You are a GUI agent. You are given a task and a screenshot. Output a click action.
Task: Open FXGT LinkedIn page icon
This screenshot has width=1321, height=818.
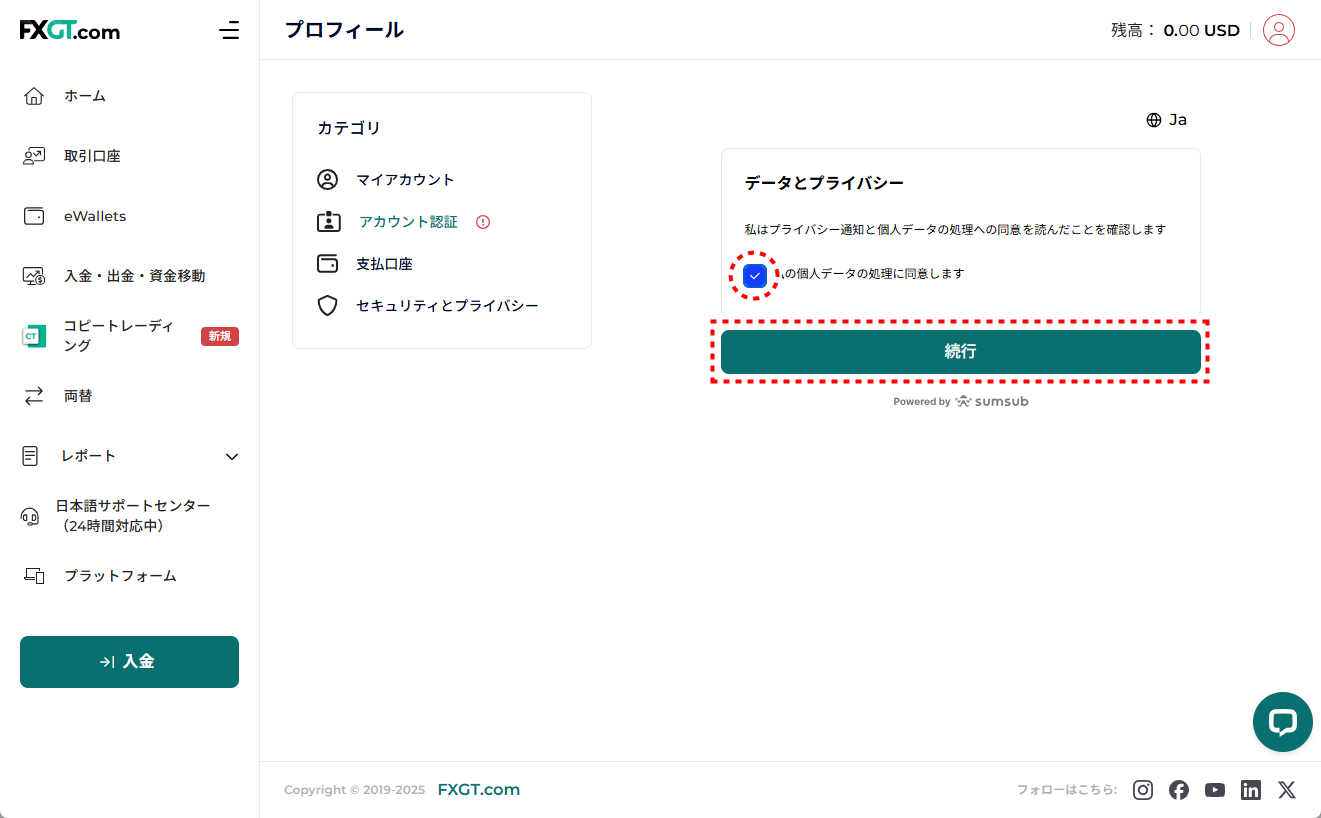[1251, 790]
